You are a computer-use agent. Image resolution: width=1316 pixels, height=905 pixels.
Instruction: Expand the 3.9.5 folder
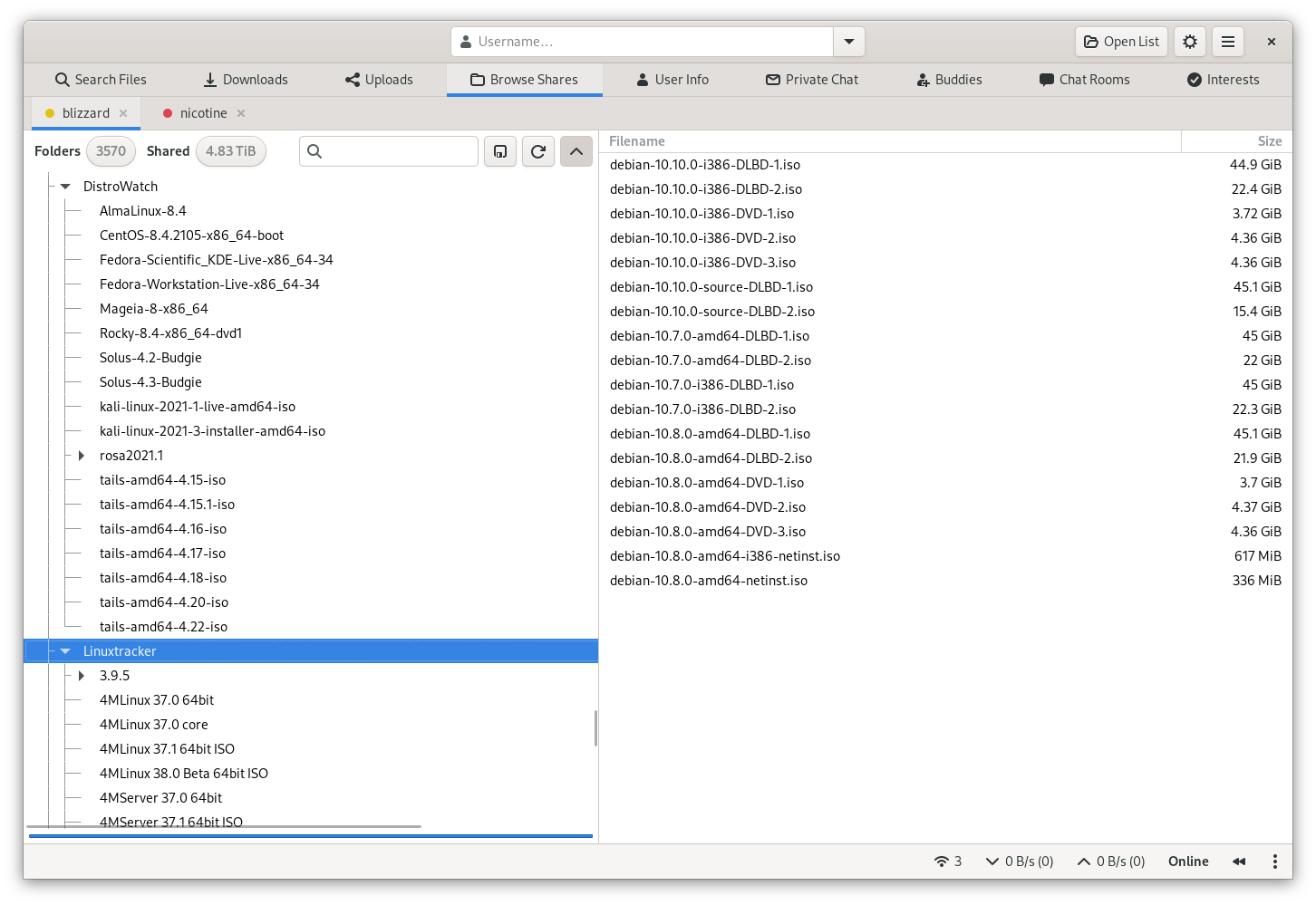click(x=82, y=676)
